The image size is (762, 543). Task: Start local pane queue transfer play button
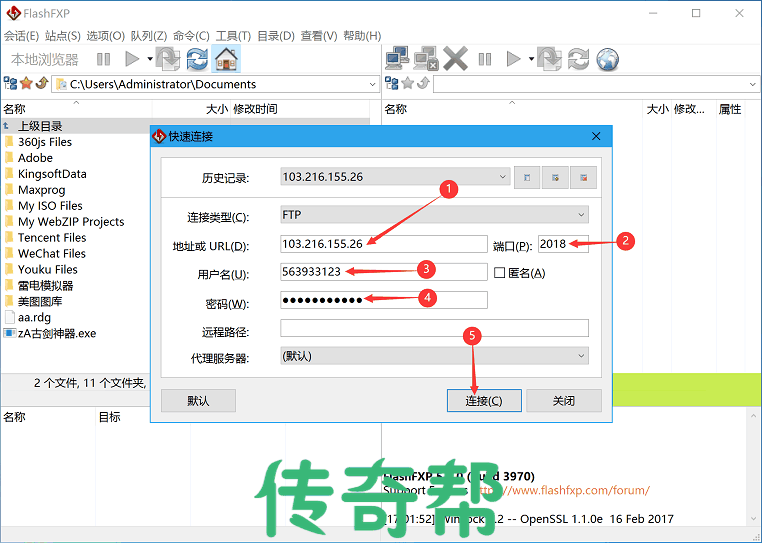(x=132, y=59)
